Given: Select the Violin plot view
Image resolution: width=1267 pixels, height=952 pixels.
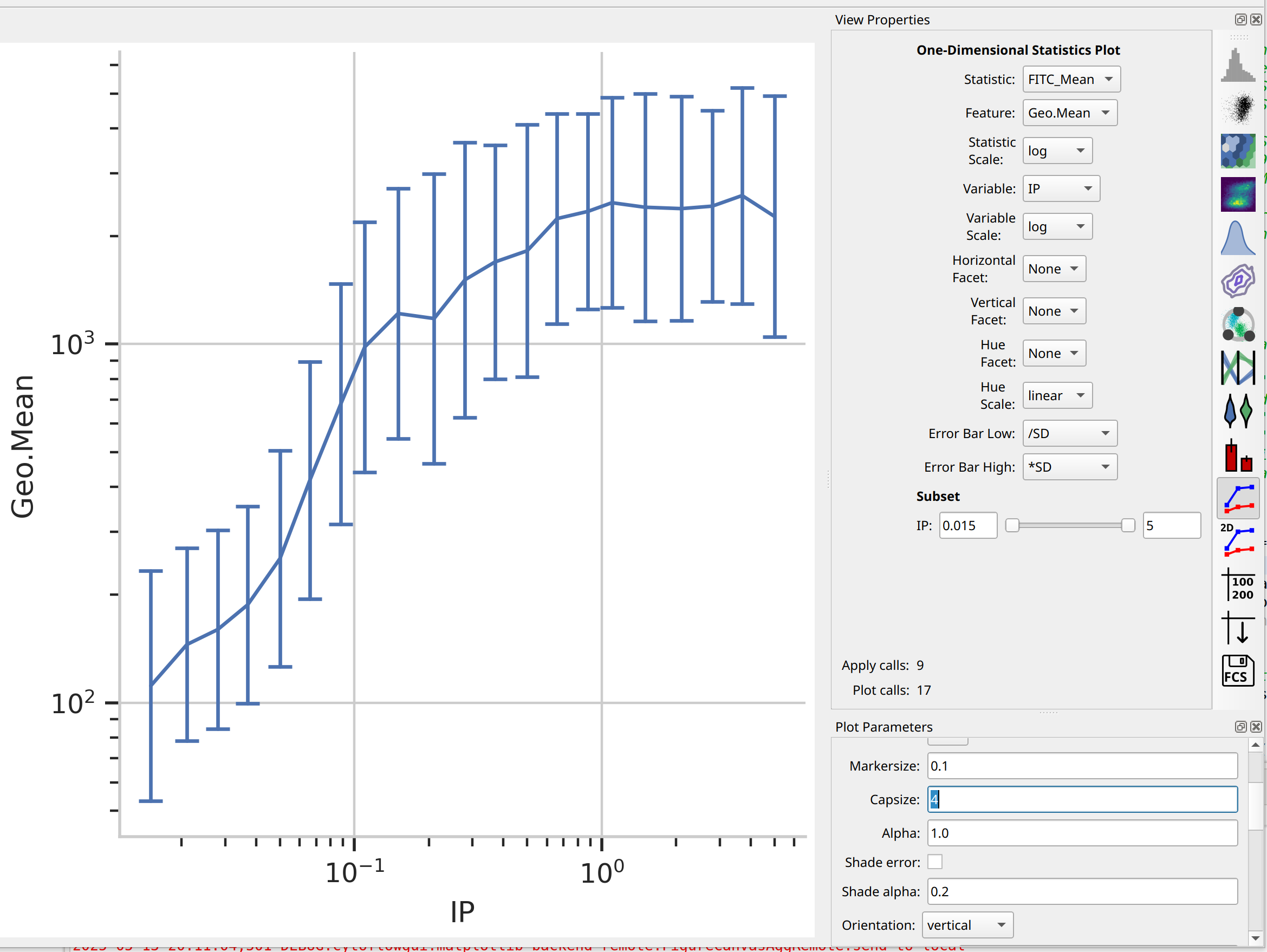Looking at the screenshot, I should pos(1237,410).
